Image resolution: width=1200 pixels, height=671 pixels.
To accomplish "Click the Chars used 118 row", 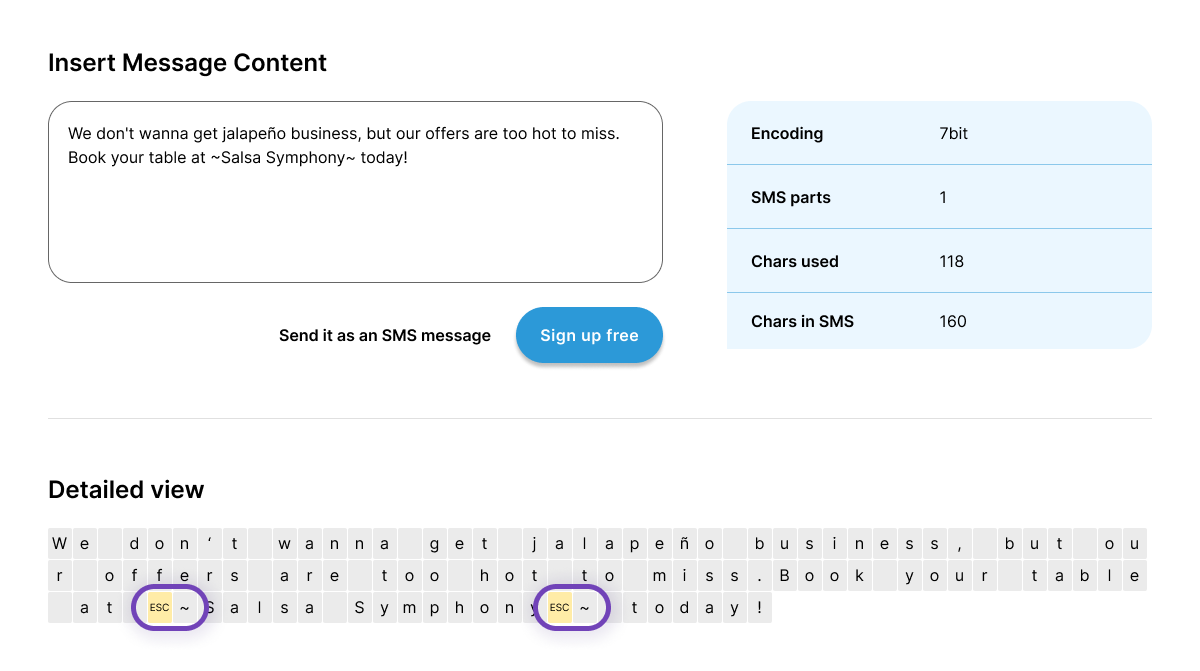I will pyautogui.click(x=939, y=261).
